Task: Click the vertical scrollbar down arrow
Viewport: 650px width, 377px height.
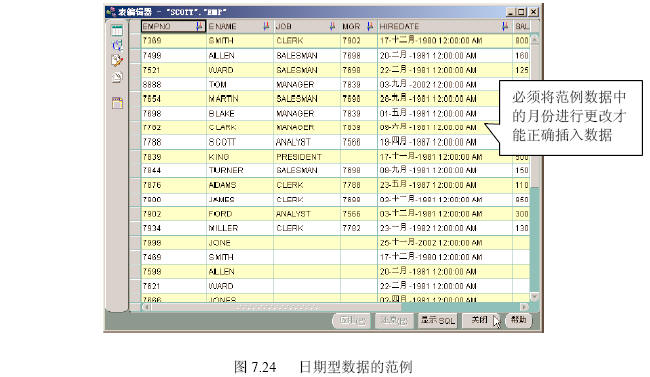Action: [535, 297]
